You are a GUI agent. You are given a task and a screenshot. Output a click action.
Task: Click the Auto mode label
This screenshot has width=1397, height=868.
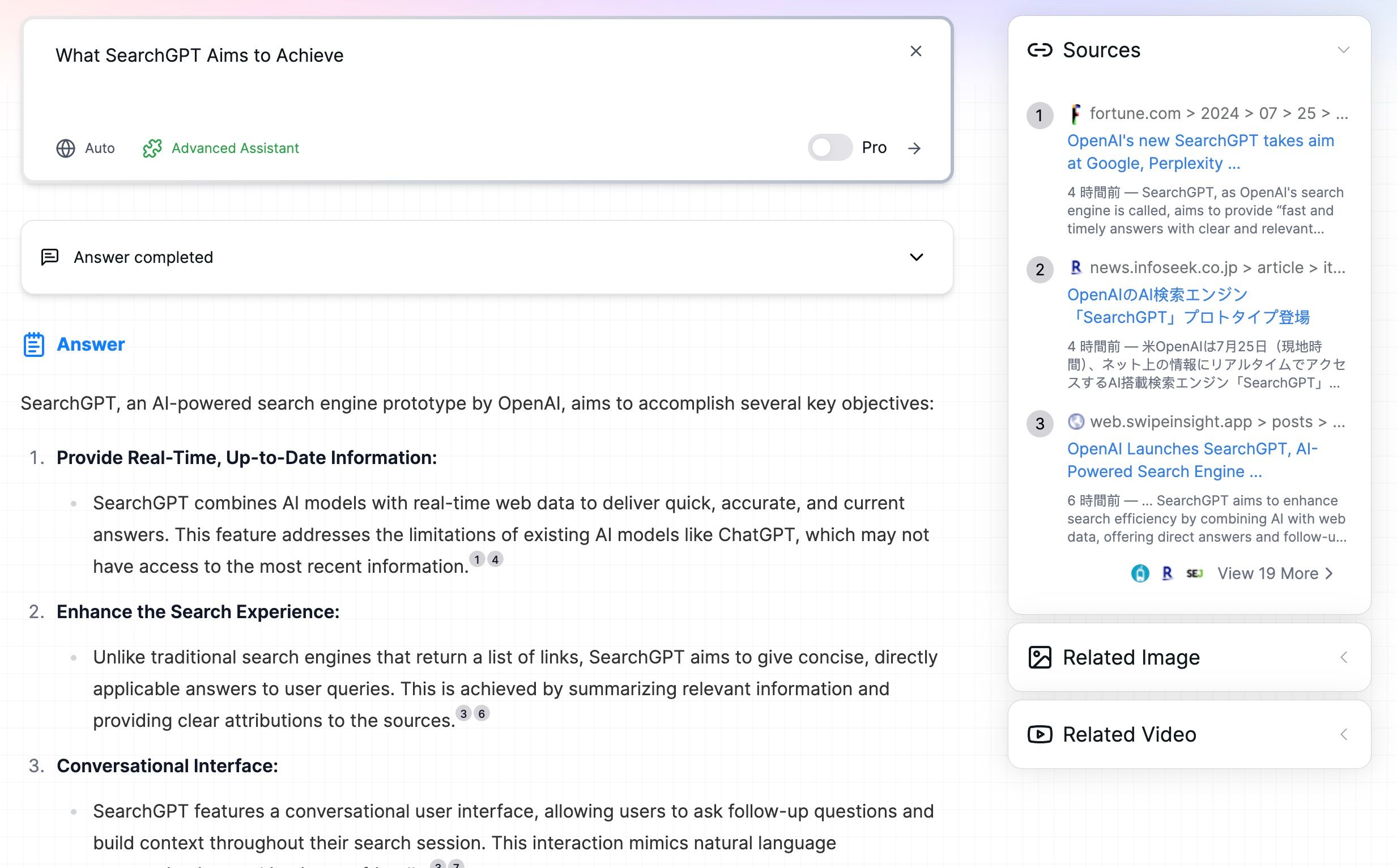pyautogui.click(x=100, y=148)
